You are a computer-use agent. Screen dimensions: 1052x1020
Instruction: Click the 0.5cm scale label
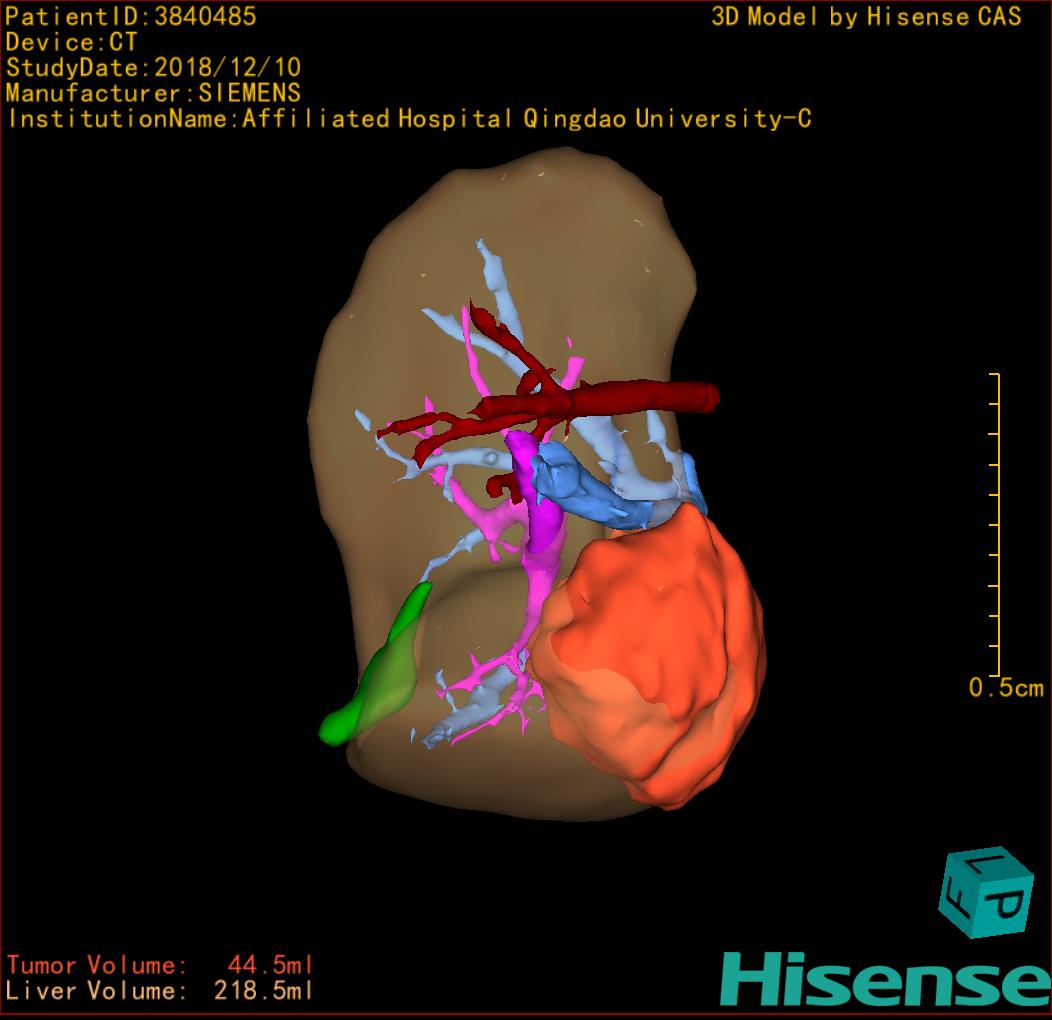(x=1005, y=688)
